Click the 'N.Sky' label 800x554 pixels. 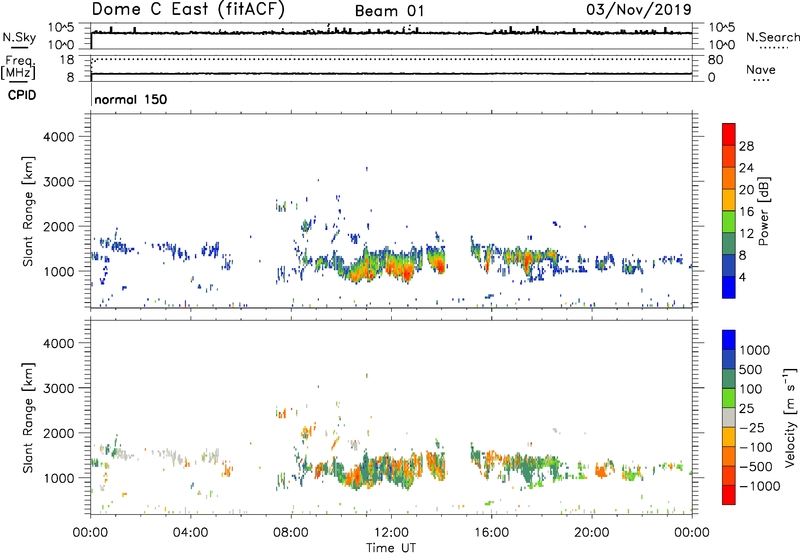(x=19, y=37)
